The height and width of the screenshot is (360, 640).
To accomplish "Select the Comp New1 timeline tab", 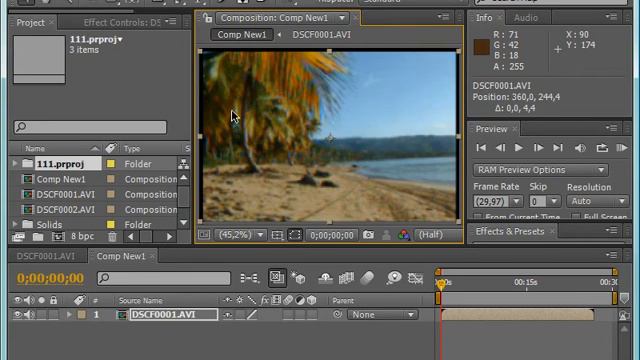I will click(x=121, y=256).
